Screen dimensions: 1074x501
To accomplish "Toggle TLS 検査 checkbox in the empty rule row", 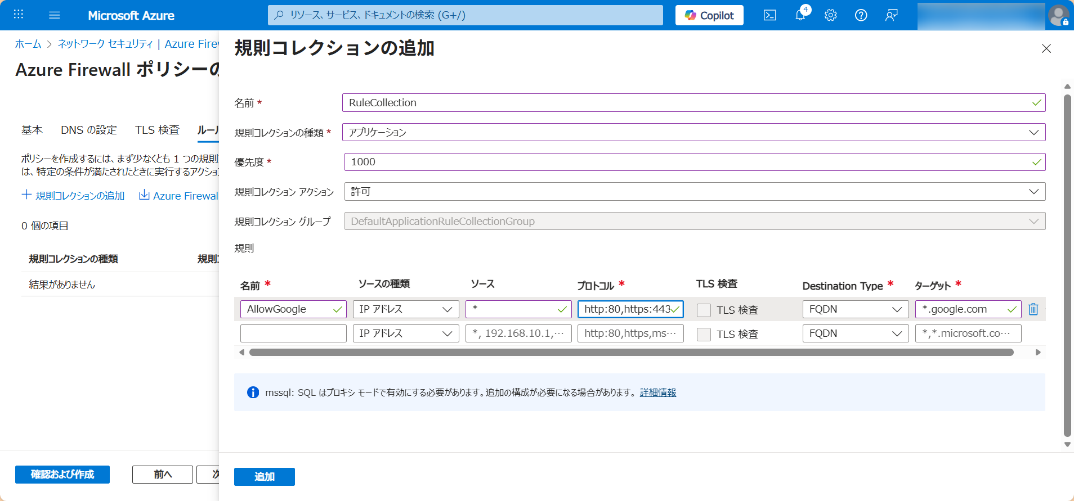I will pos(704,334).
